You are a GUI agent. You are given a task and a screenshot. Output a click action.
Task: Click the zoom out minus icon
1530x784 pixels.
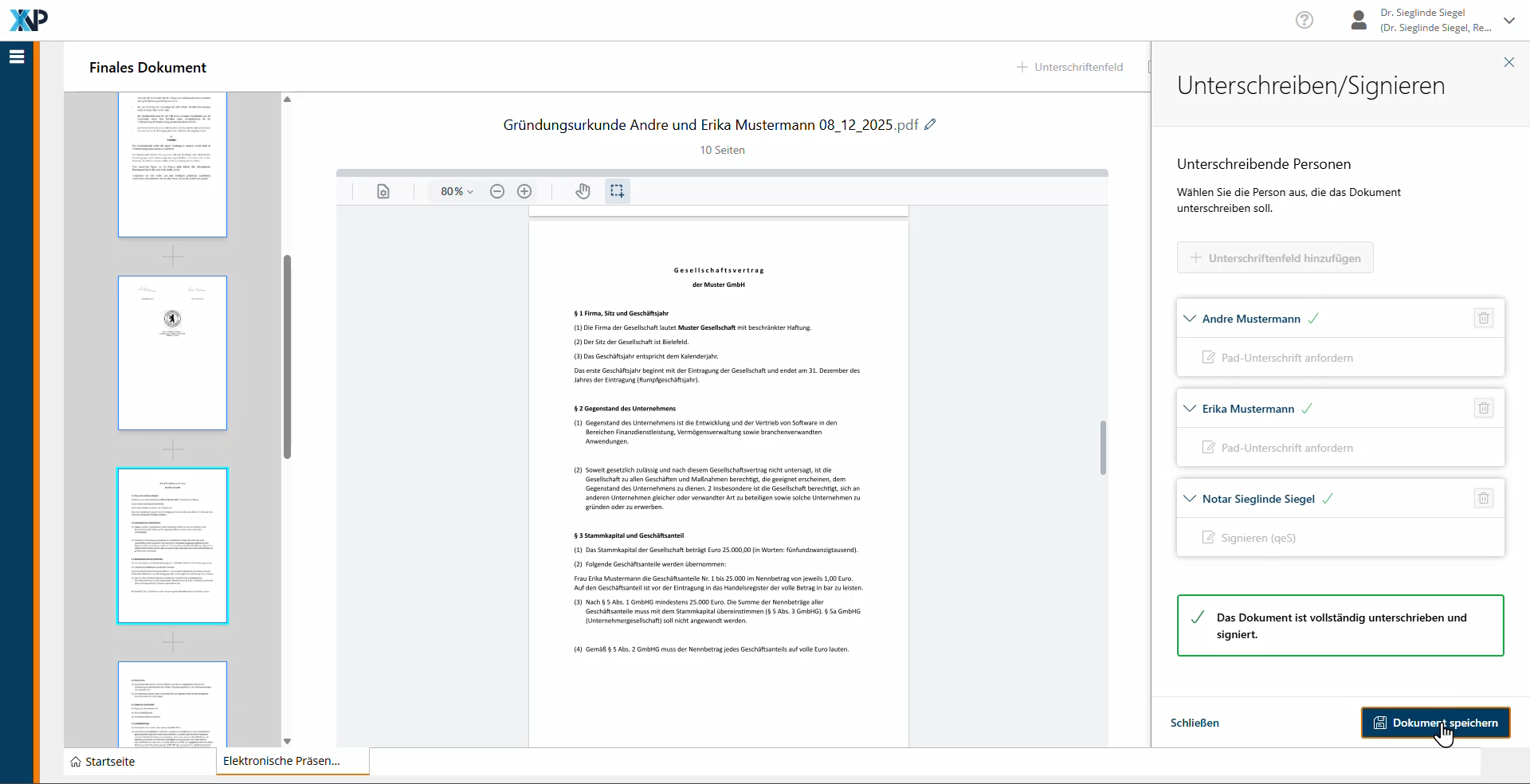[497, 191]
